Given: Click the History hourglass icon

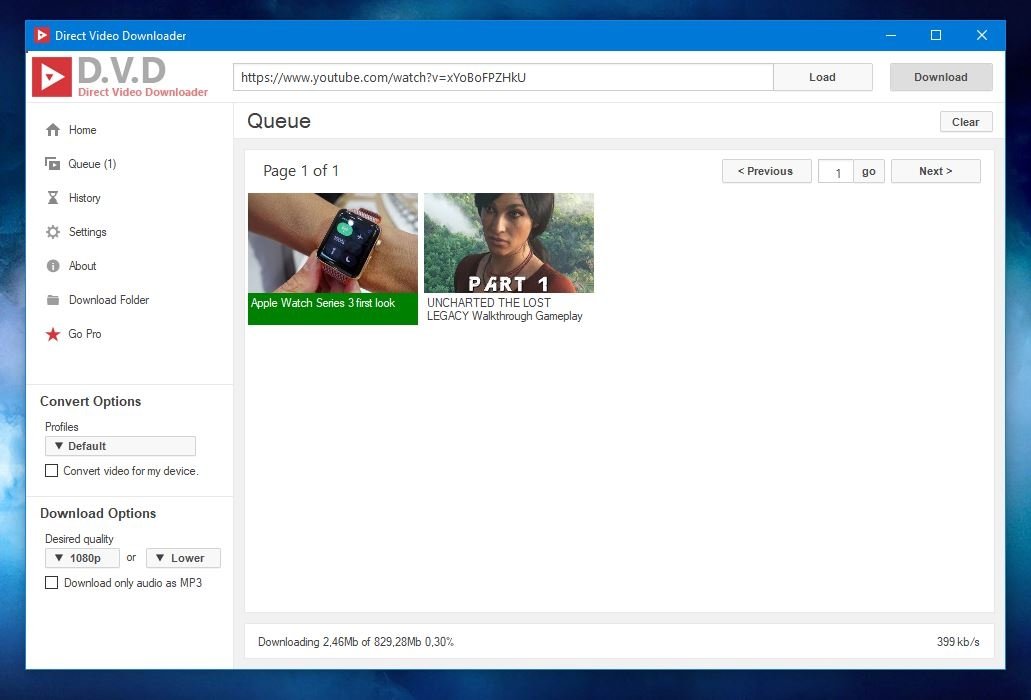Looking at the screenshot, I should [x=53, y=198].
